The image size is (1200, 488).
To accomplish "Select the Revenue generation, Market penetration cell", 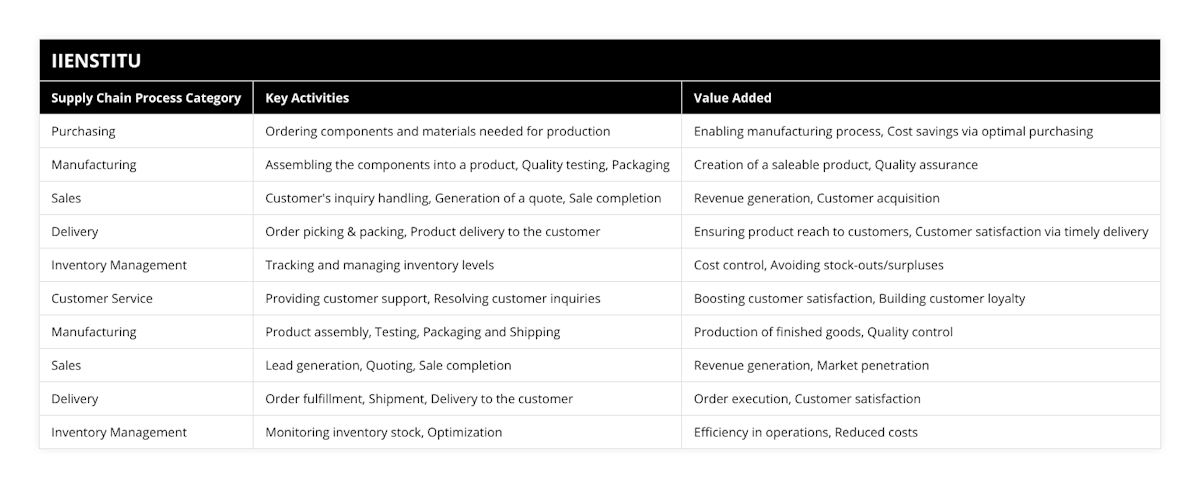I will 811,365.
